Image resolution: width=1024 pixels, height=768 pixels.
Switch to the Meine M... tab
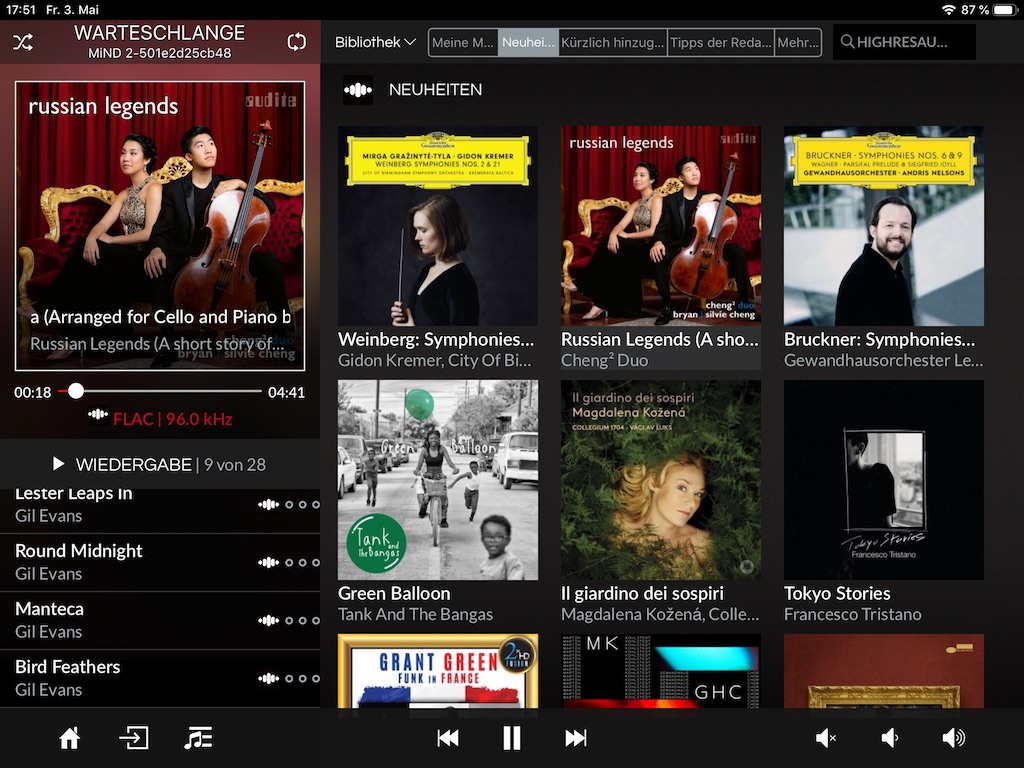pos(463,42)
